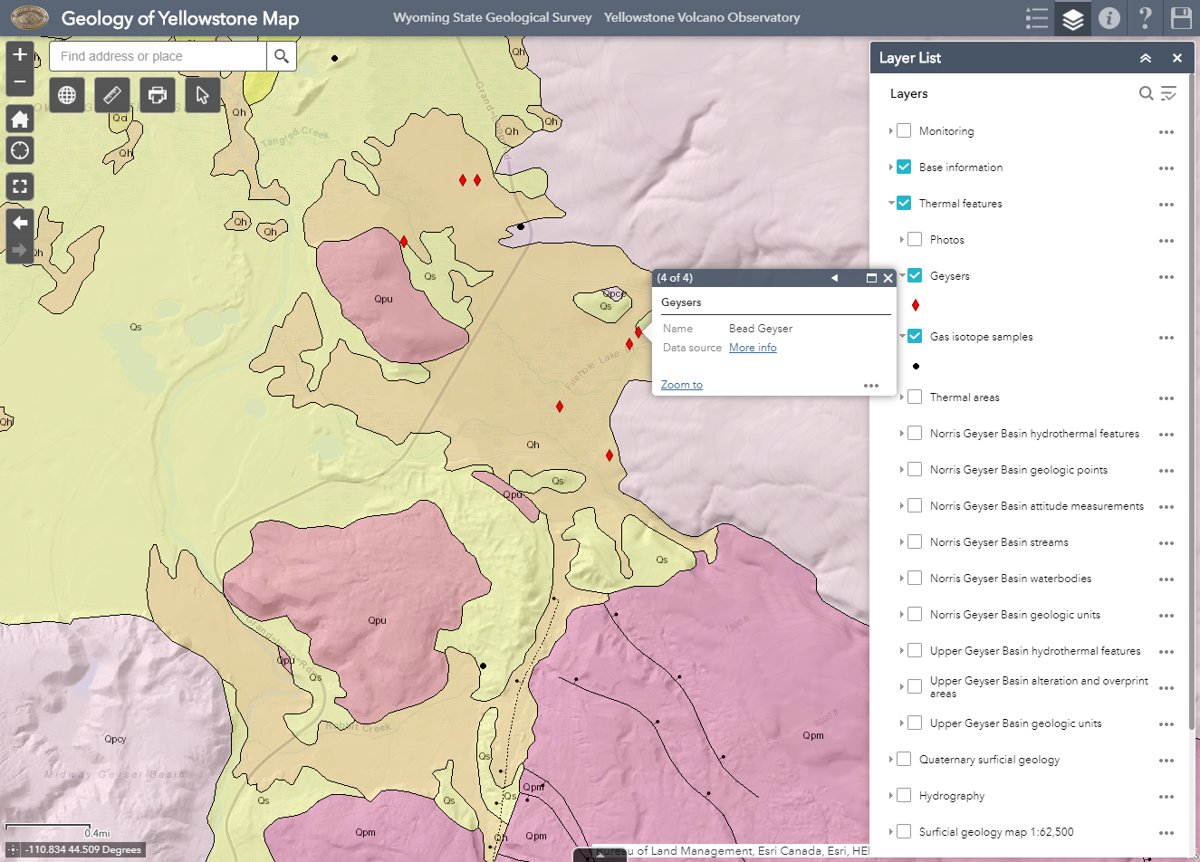Activate the select arrow tool

tap(202, 94)
